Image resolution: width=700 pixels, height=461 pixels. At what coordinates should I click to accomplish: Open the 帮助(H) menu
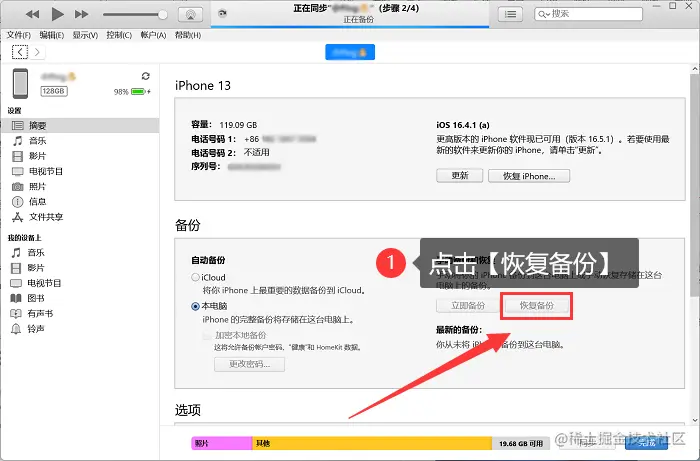coord(188,35)
